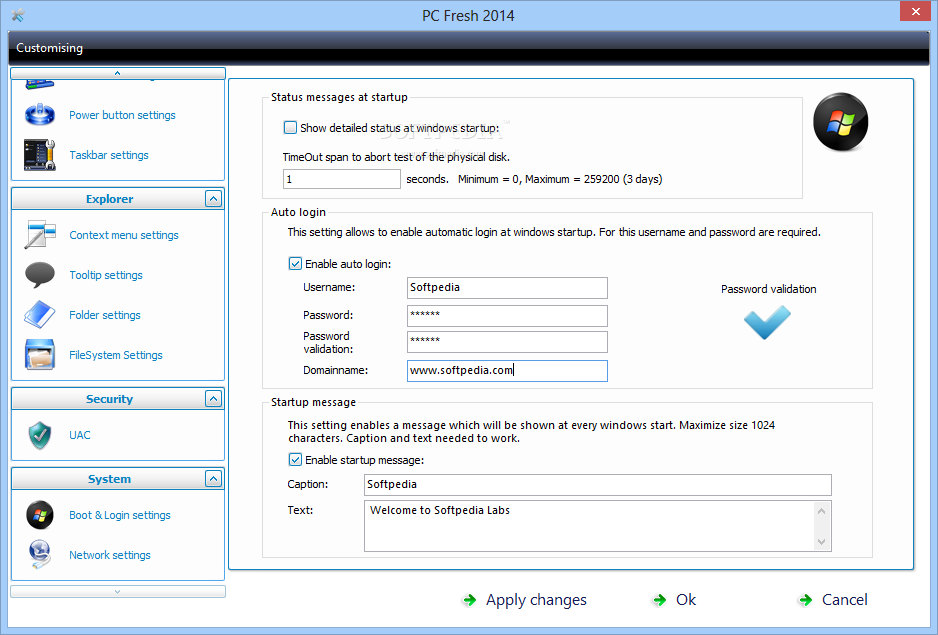Click Text area scroll up arrow
Viewport: 938px width, 635px height.
point(822,511)
